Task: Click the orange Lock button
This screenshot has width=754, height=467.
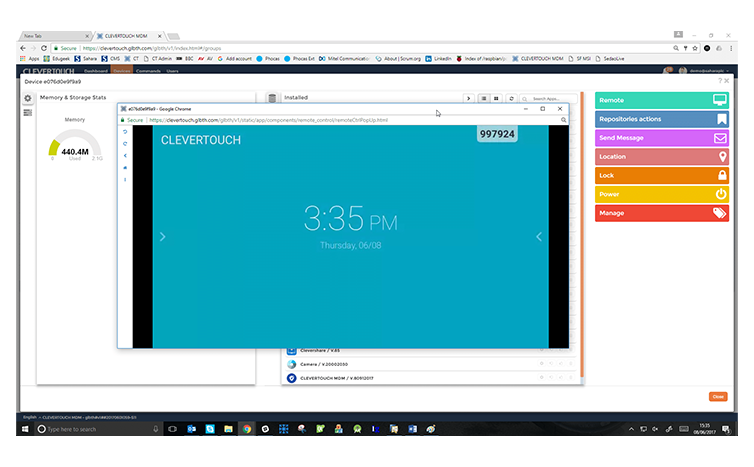Action: click(662, 175)
